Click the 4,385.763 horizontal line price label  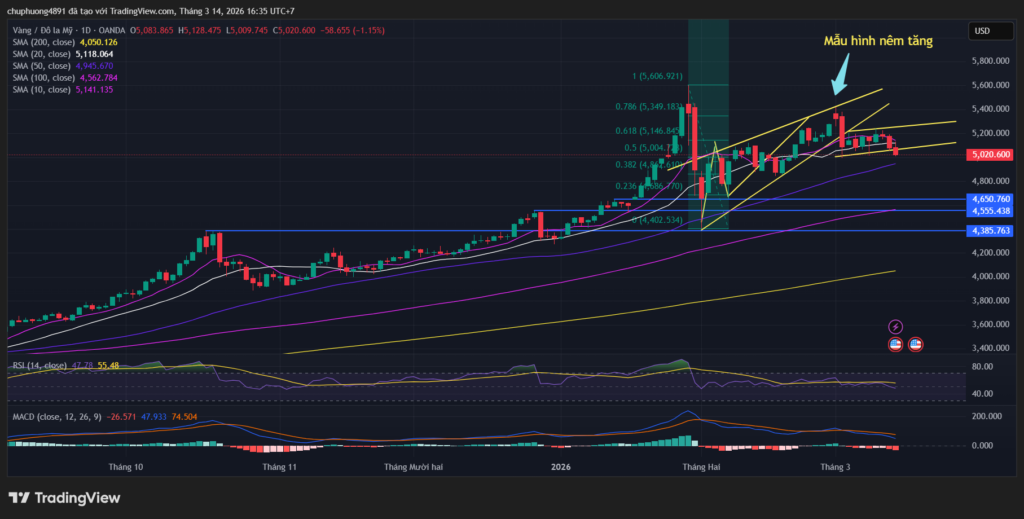(993, 231)
